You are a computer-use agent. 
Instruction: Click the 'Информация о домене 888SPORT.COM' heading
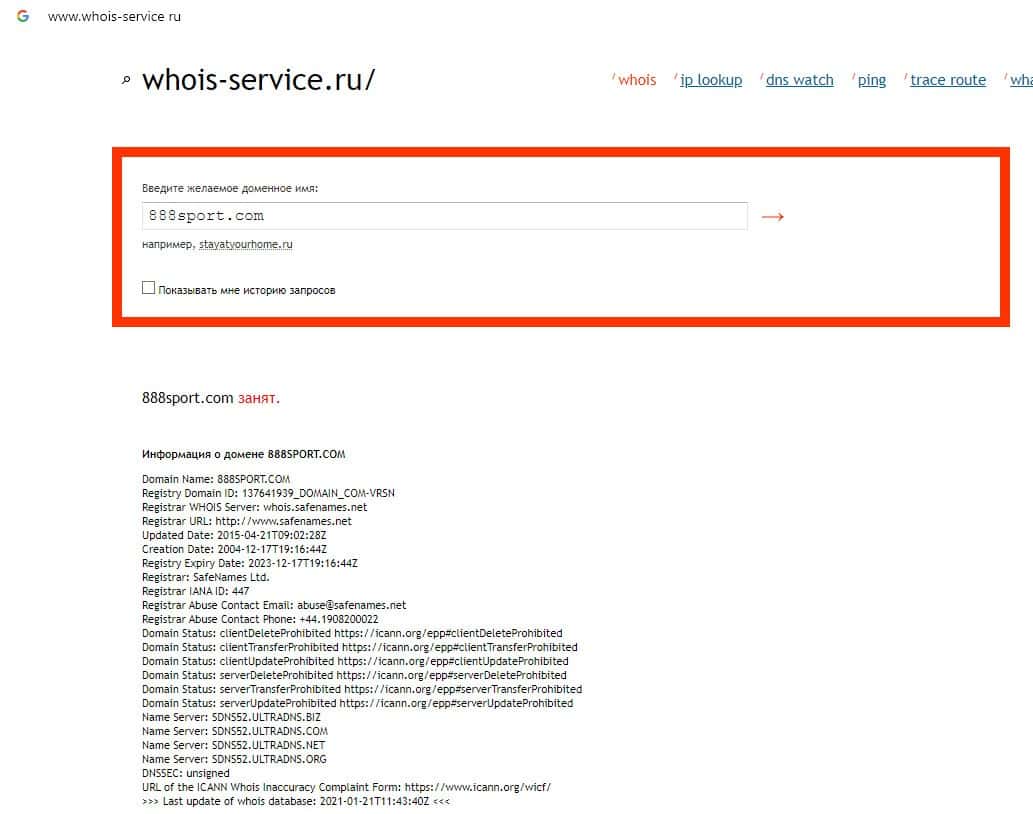click(243, 454)
